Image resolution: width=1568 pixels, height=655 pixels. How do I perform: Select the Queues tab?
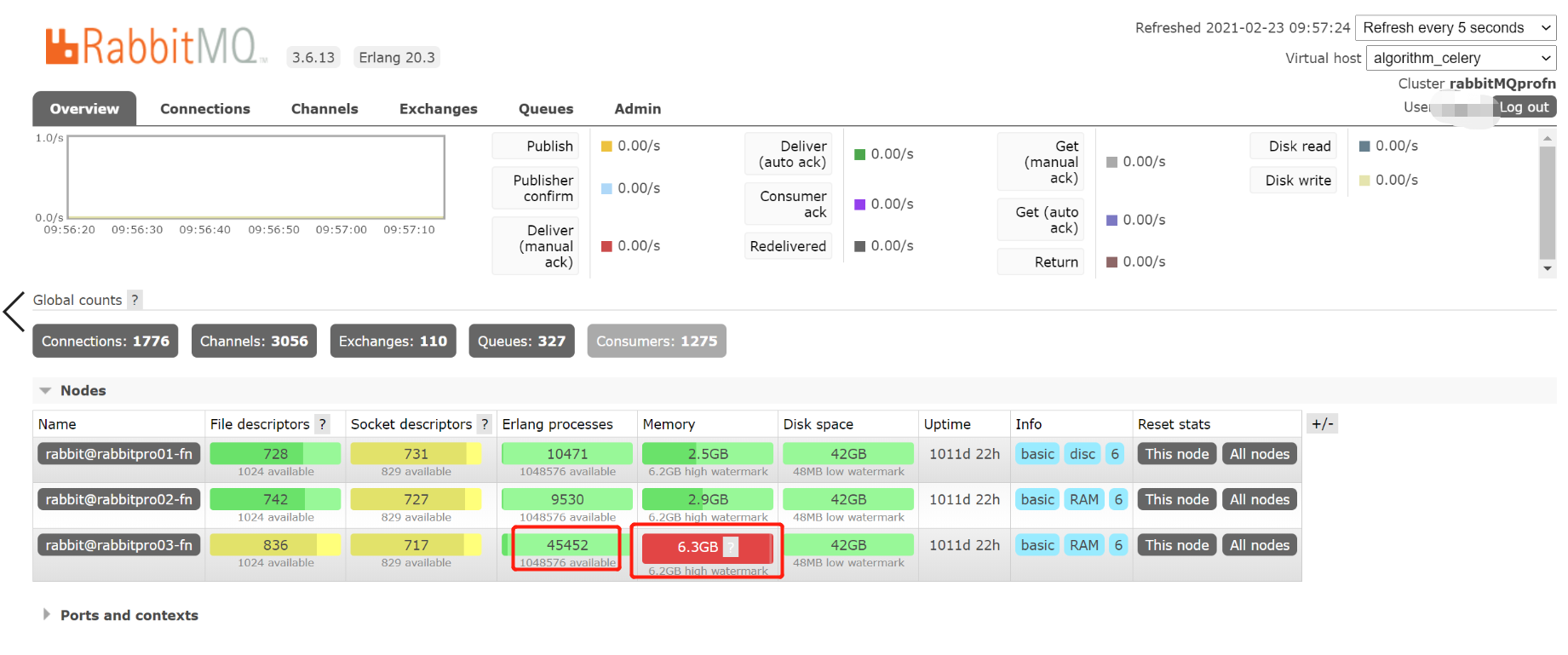pyautogui.click(x=546, y=109)
